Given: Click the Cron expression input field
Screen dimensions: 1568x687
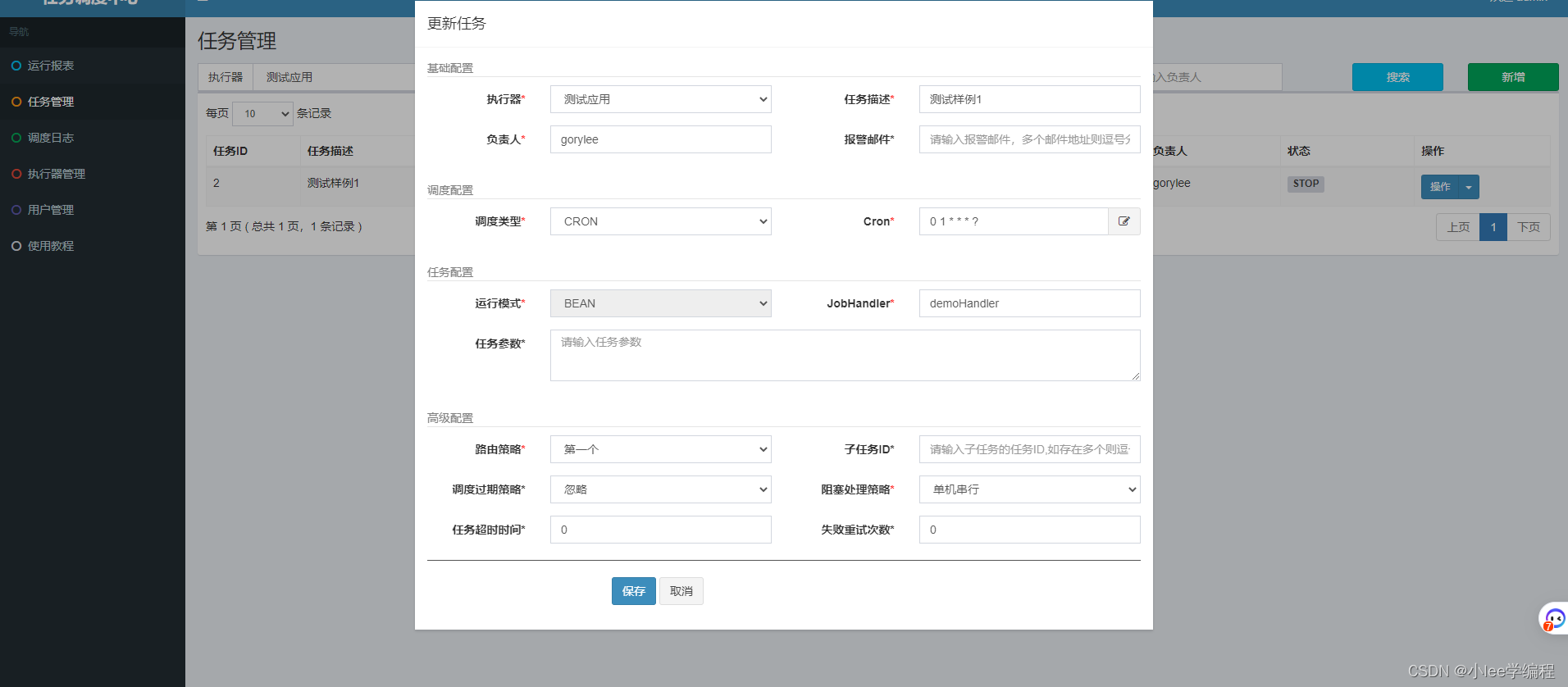Looking at the screenshot, I should (x=1014, y=221).
